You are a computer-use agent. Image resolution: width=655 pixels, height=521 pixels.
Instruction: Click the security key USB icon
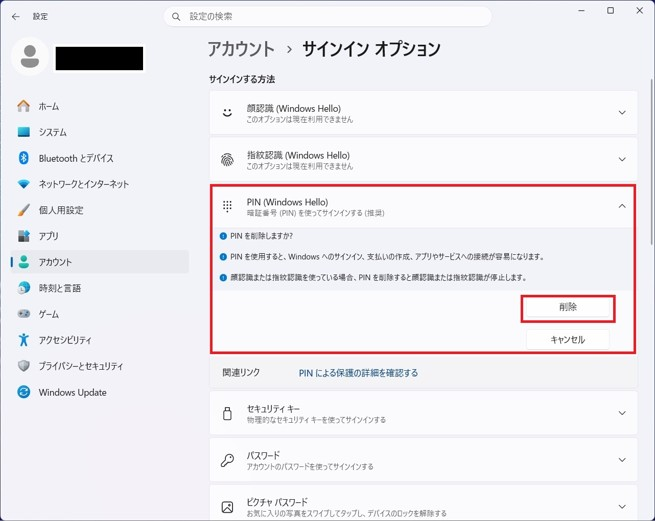[x=227, y=413]
